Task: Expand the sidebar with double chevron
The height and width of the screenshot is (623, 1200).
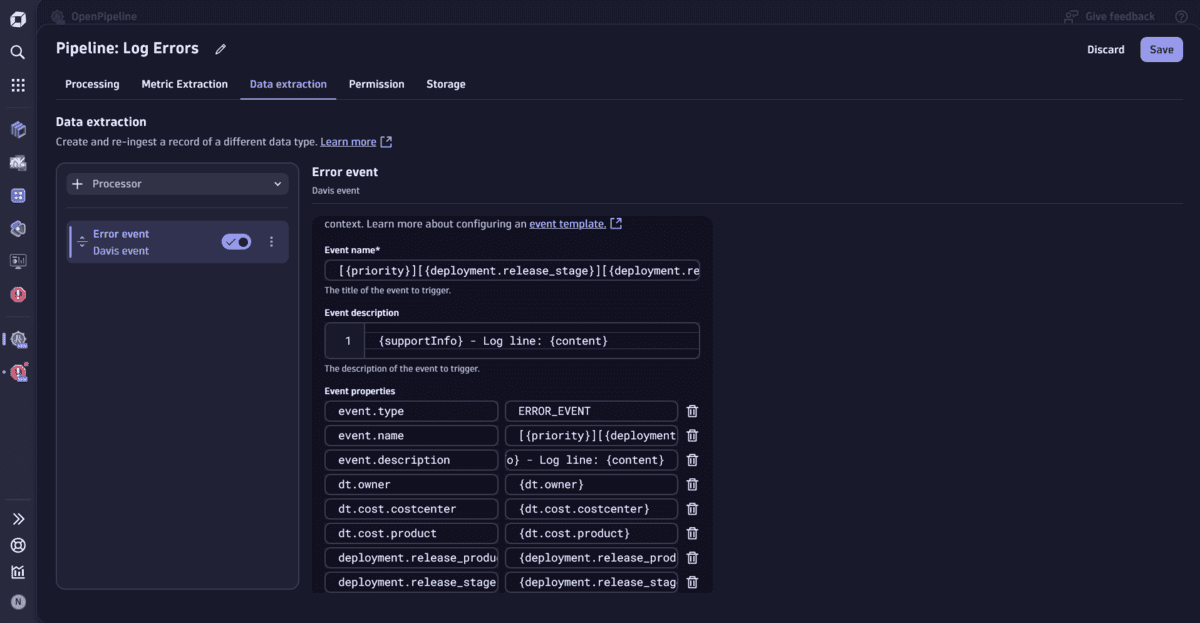Action: click(x=17, y=518)
